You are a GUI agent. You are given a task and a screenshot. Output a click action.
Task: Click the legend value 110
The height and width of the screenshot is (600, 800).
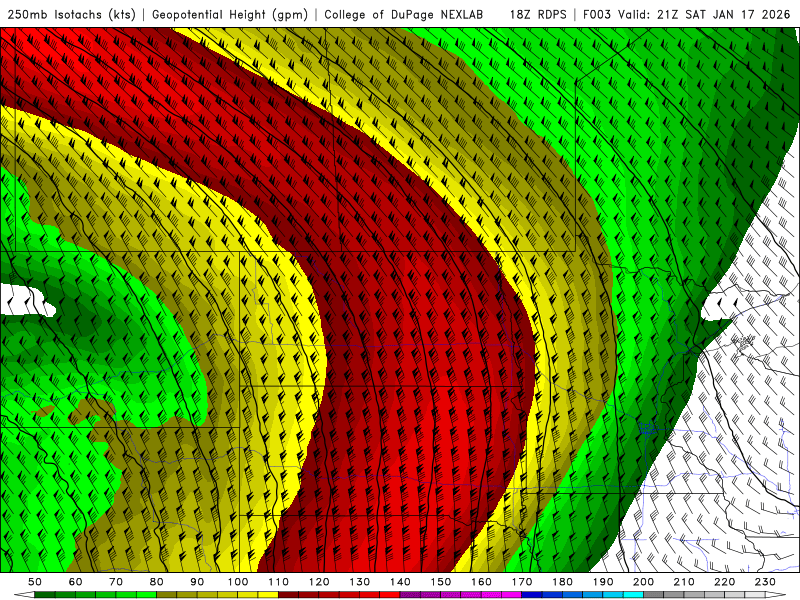[279, 582]
